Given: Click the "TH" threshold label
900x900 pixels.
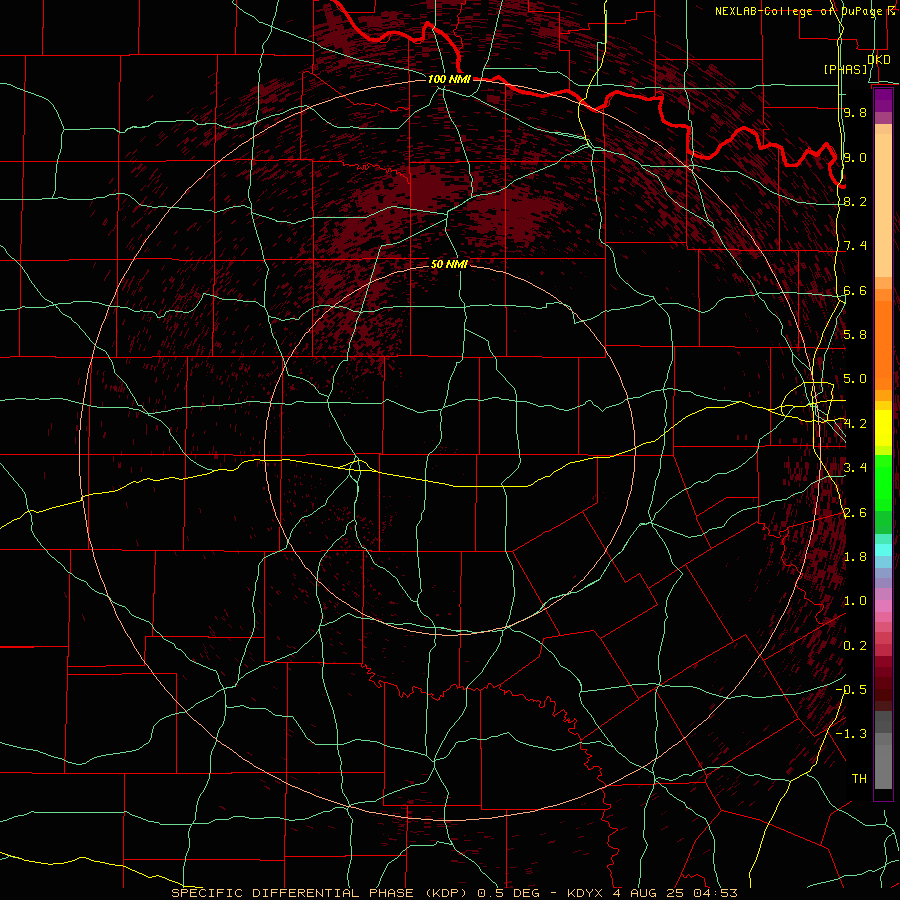Looking at the screenshot, I should (859, 779).
